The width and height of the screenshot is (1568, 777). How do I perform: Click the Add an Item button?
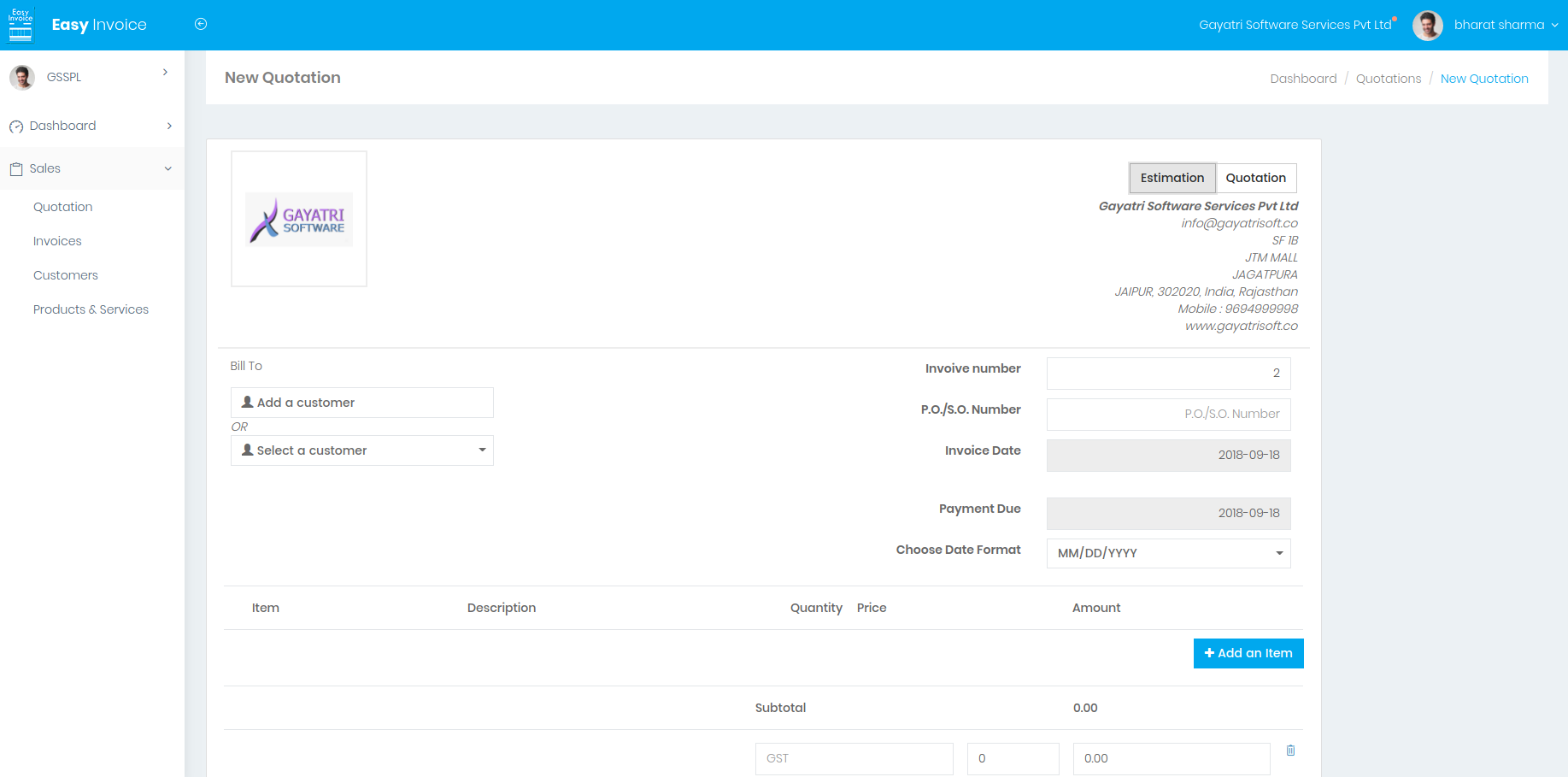pyautogui.click(x=1248, y=653)
